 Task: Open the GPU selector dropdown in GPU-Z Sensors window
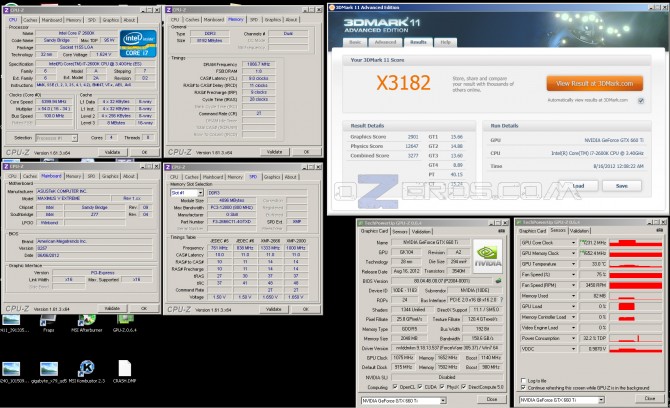[x=601, y=400]
